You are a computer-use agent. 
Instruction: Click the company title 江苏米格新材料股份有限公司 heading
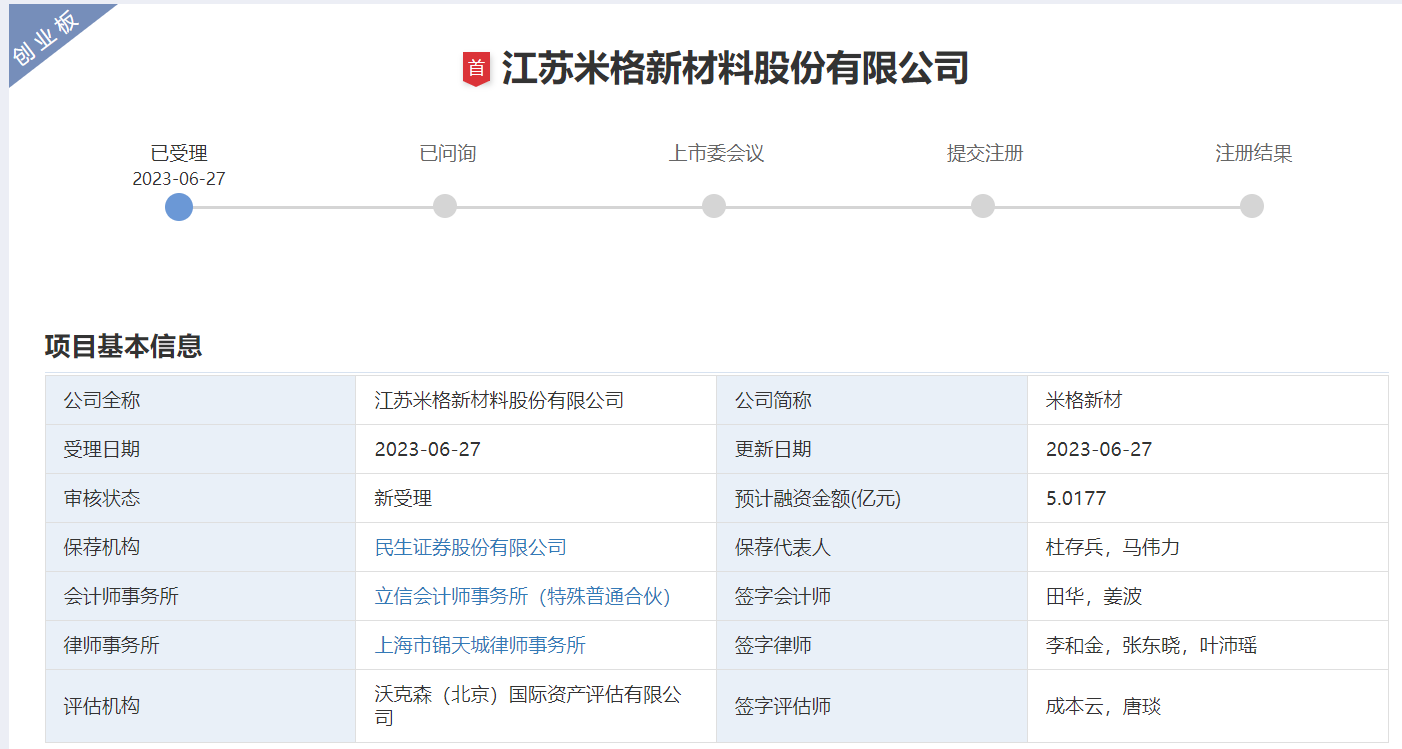click(735, 69)
